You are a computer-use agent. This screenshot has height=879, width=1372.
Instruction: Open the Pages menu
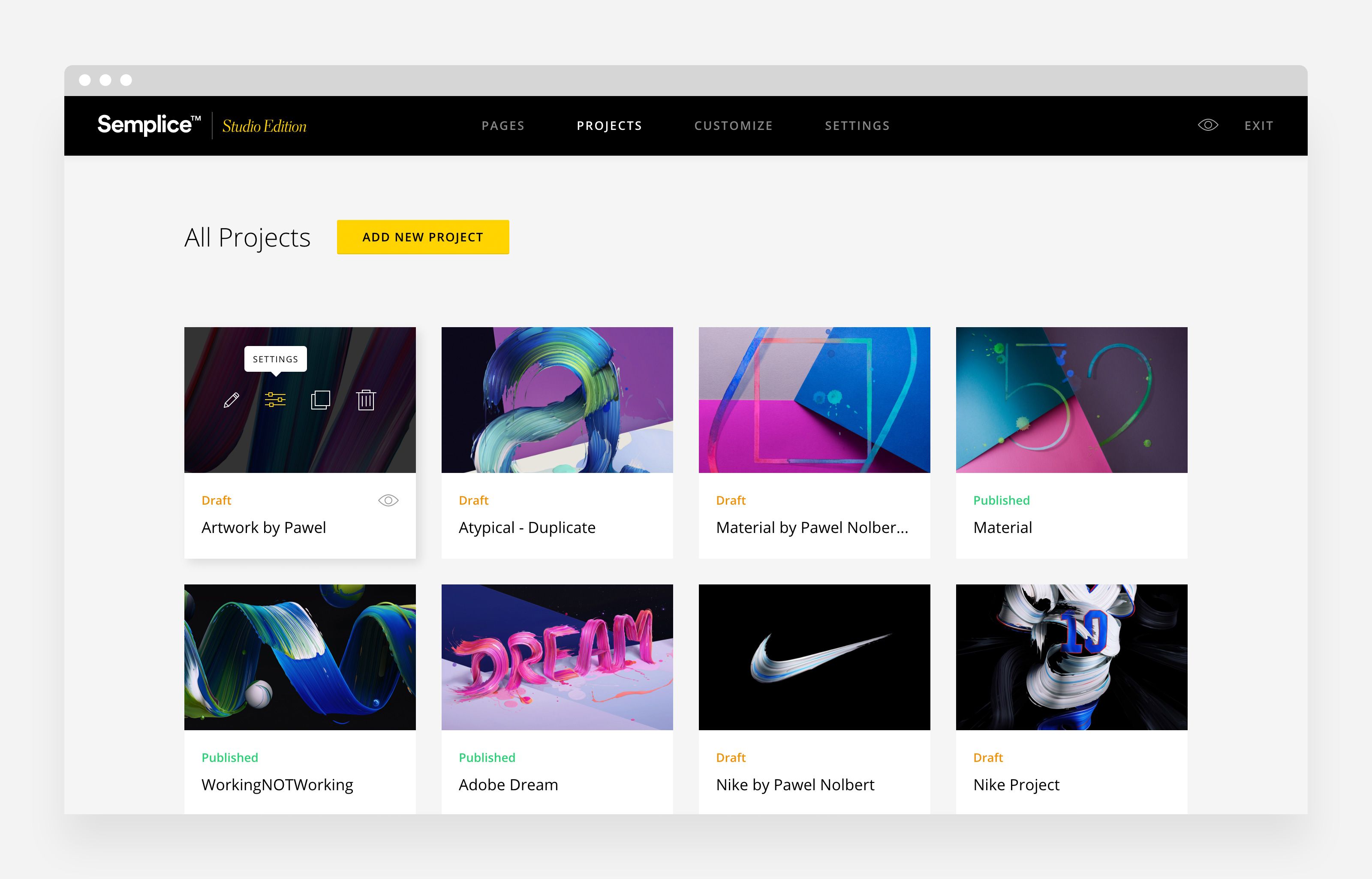(x=503, y=126)
